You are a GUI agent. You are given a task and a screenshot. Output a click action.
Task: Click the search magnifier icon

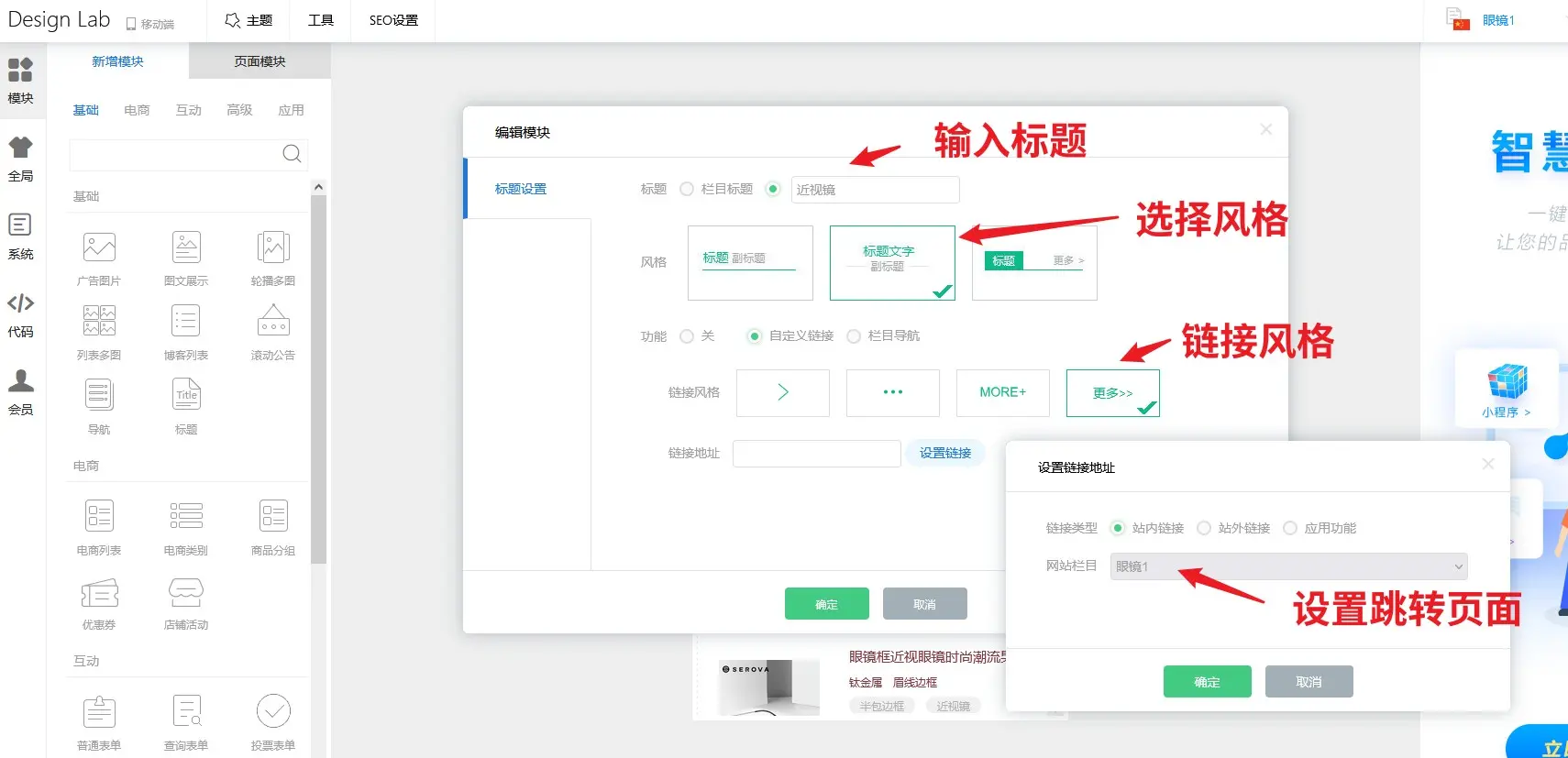pyautogui.click(x=292, y=154)
